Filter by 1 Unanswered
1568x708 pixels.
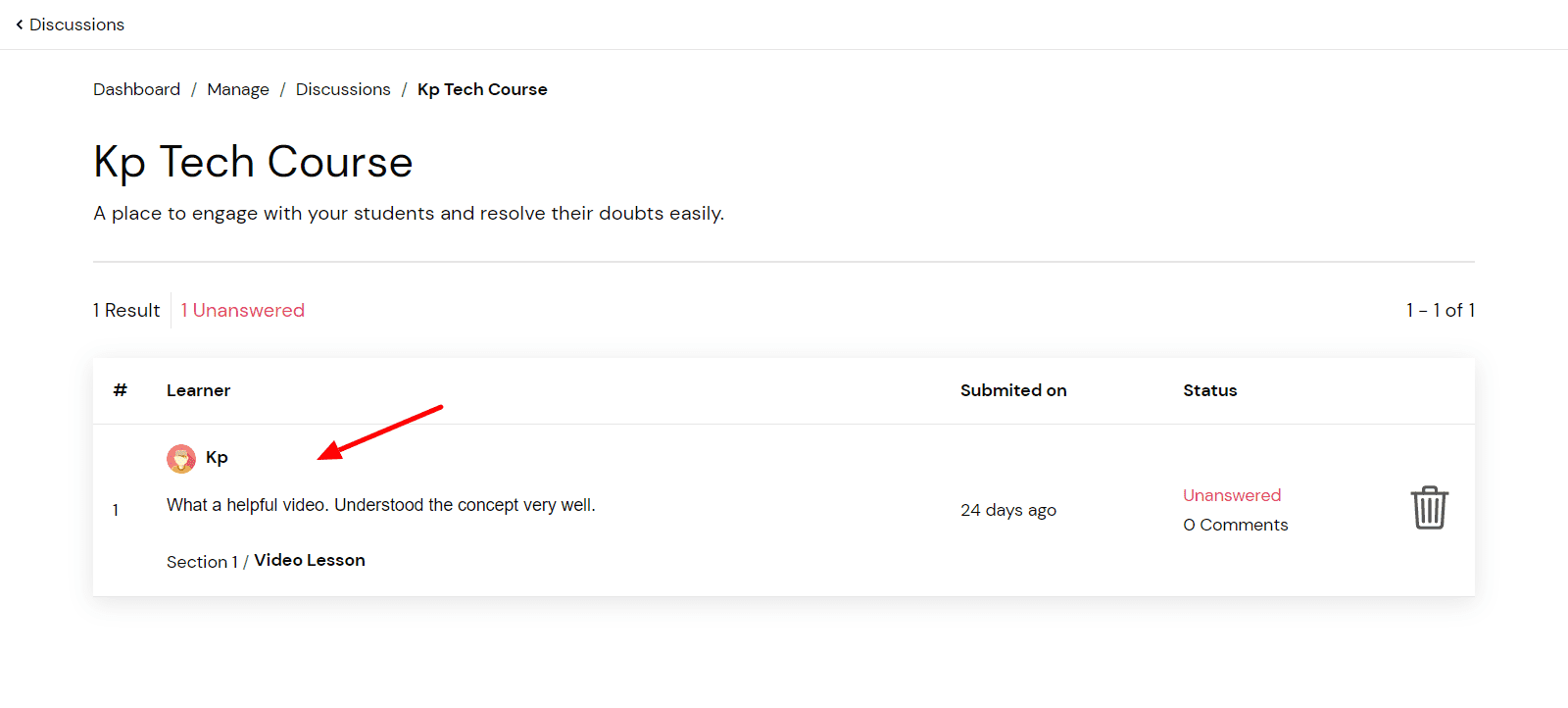(243, 310)
